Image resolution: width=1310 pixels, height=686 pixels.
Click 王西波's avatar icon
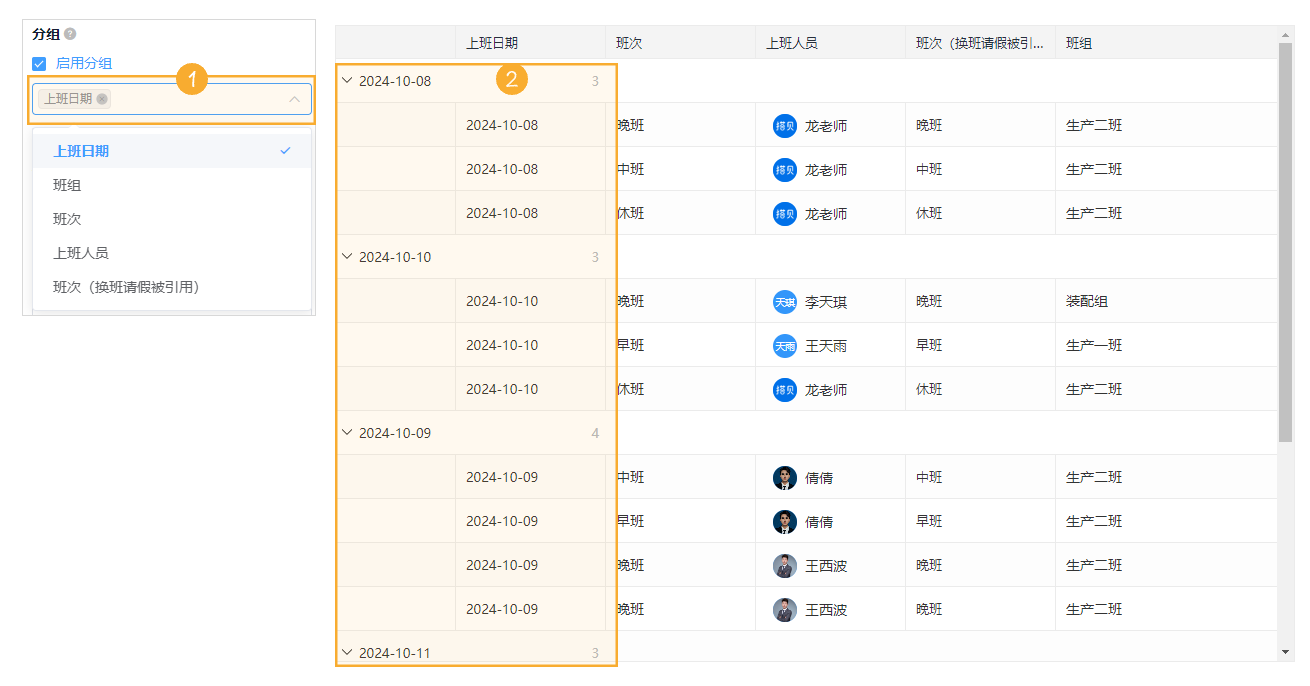(784, 565)
